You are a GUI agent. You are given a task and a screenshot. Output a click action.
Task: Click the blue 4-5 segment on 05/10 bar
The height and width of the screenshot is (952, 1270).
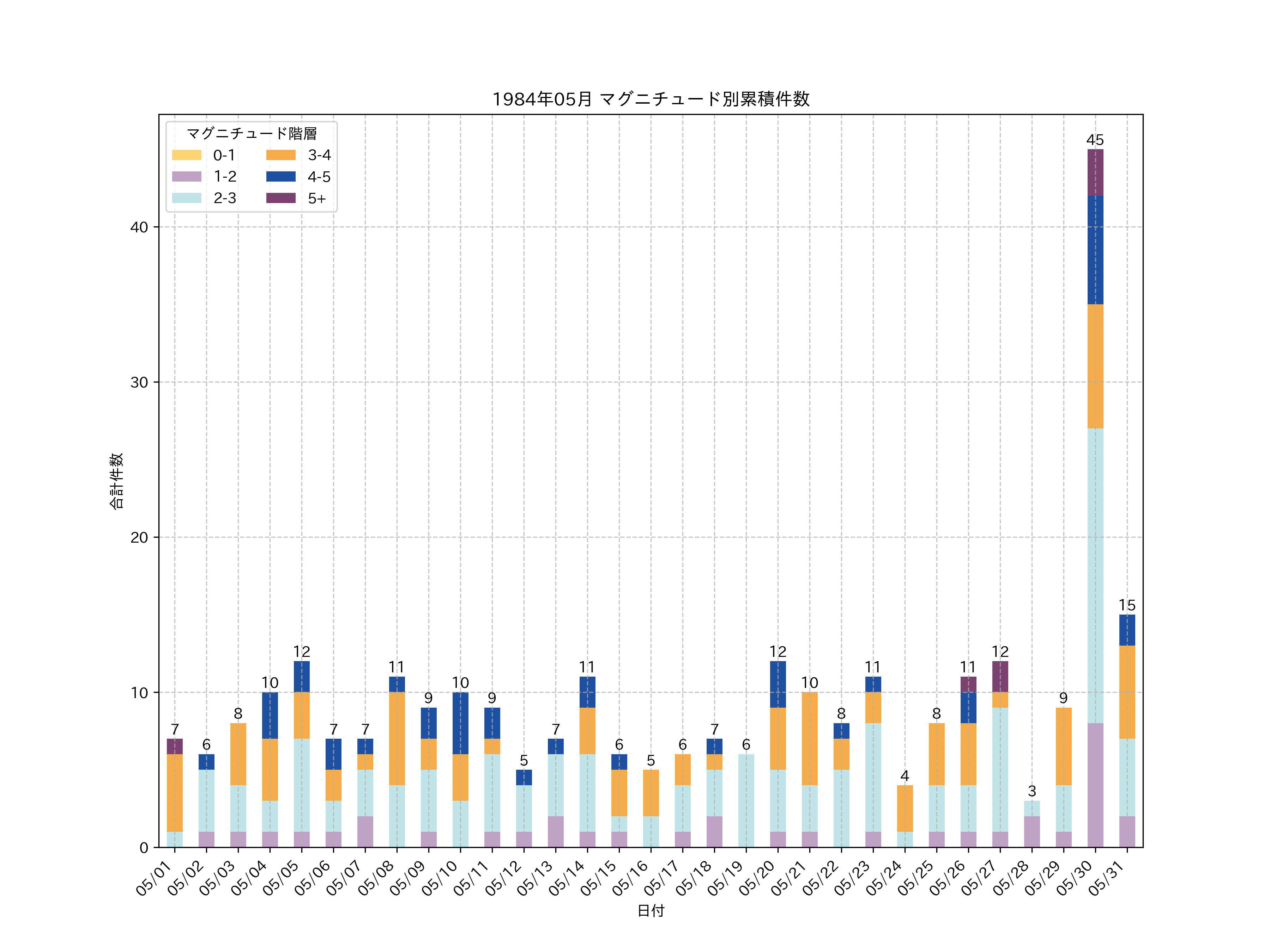coord(460,723)
